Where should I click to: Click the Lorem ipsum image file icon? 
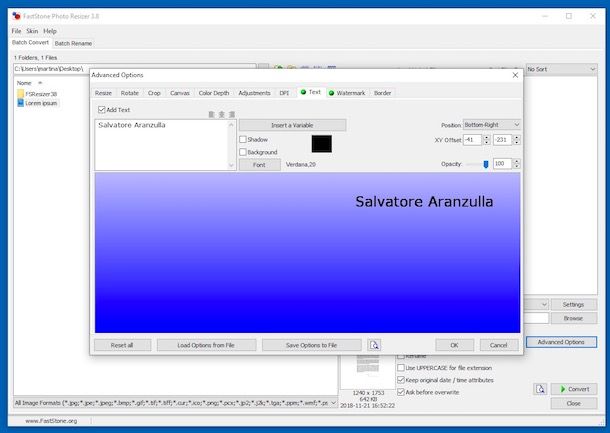click(x=21, y=103)
